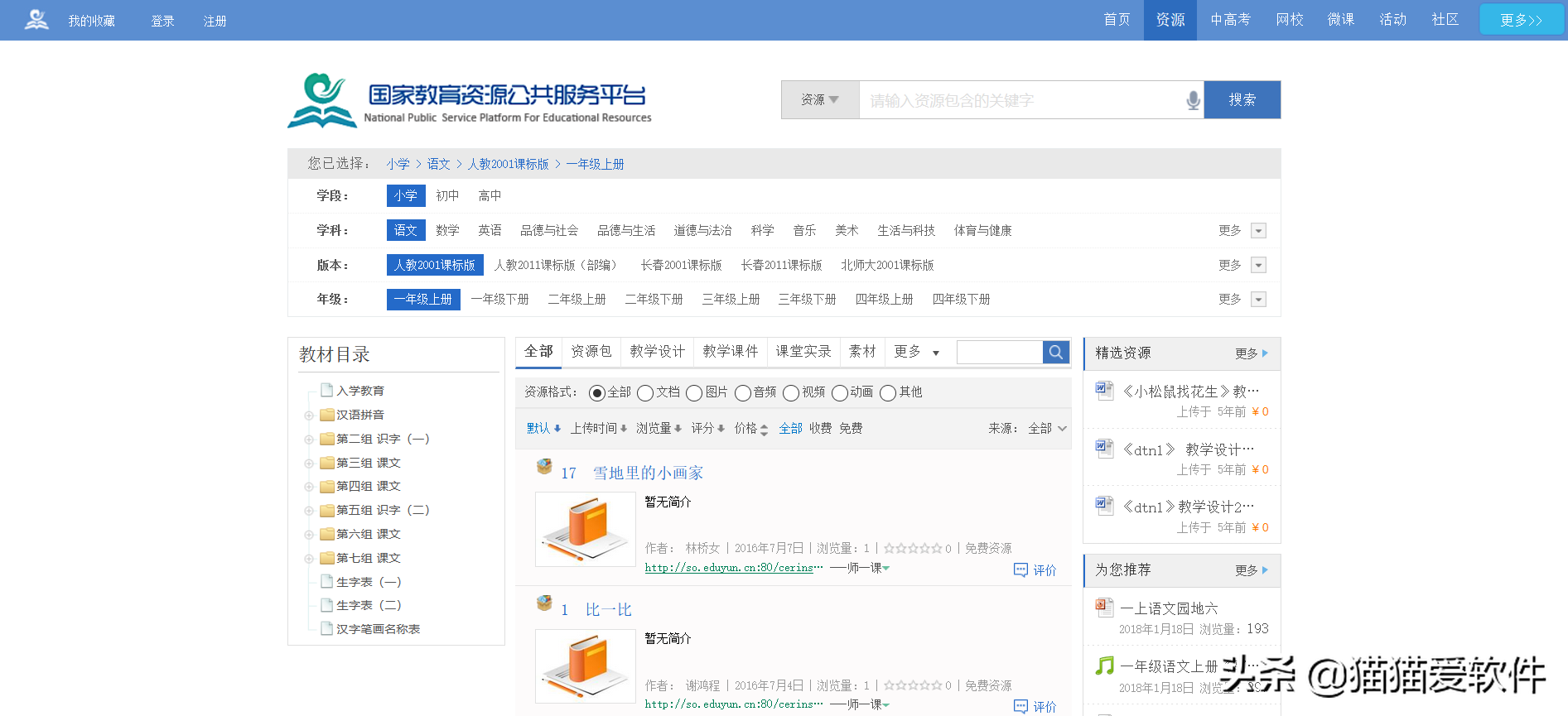
Task: Click the folder icon for 汉语拼音
Action: 327,415
